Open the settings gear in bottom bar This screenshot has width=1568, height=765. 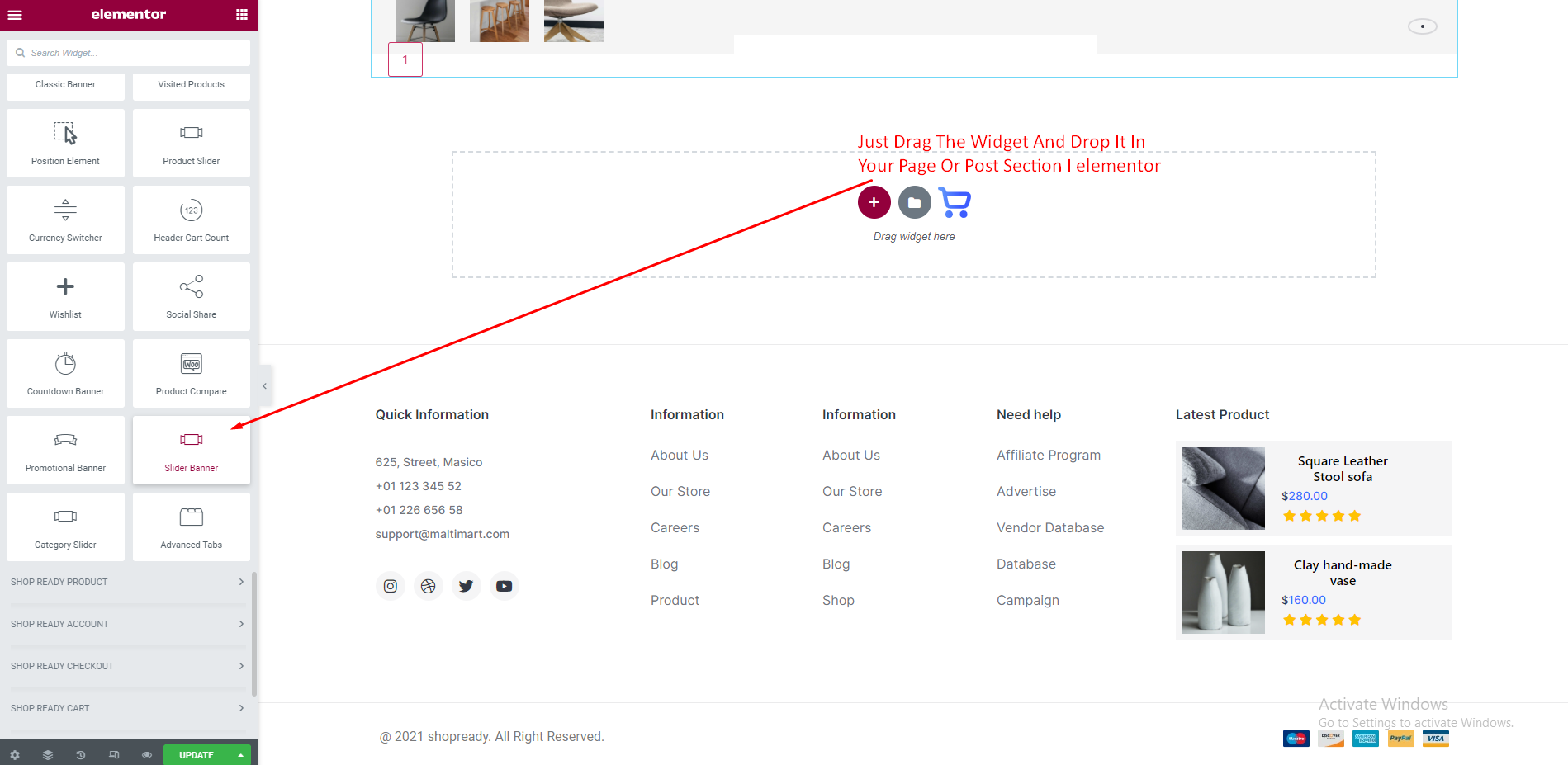click(x=15, y=755)
